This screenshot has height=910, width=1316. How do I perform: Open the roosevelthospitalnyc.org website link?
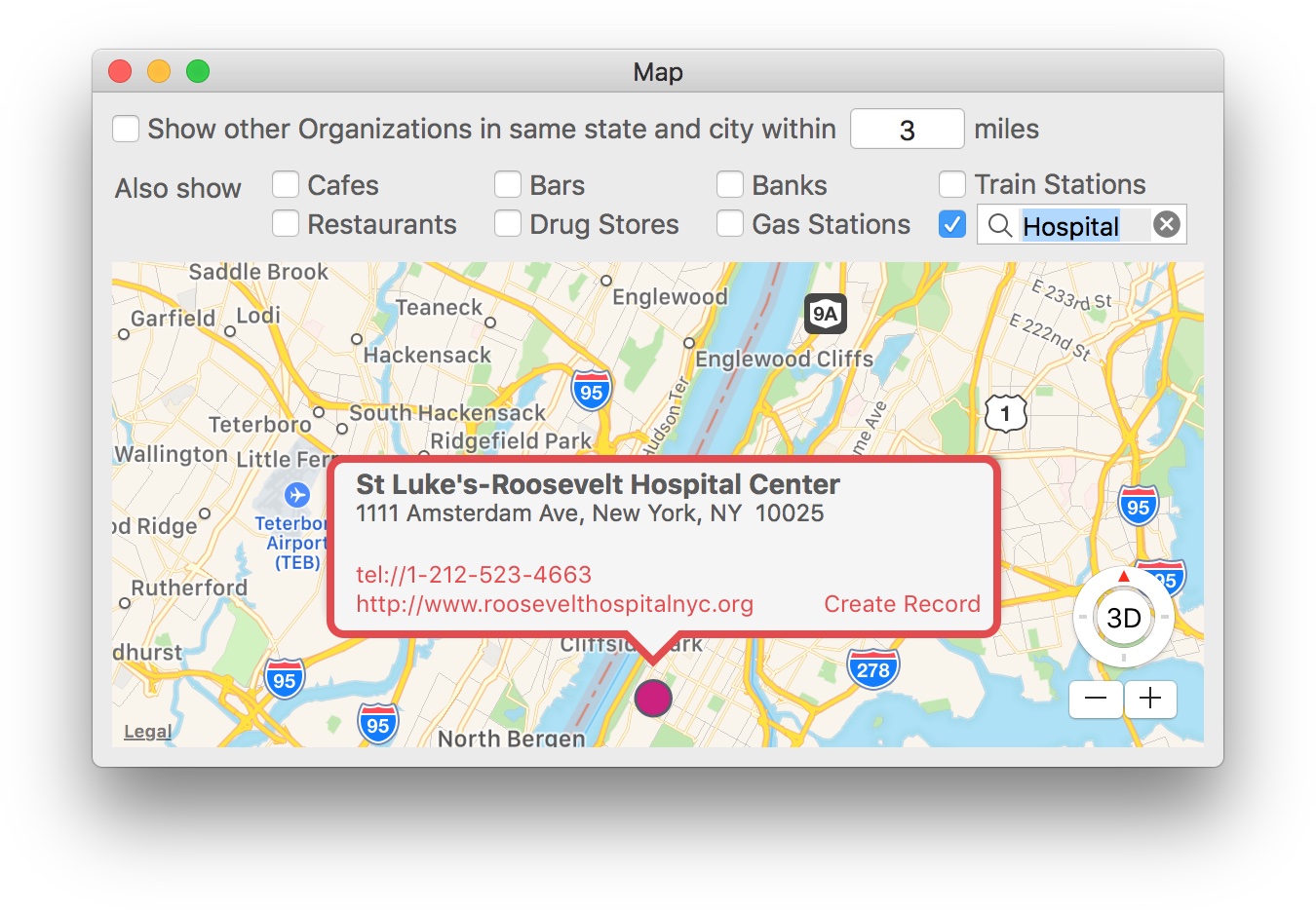[x=555, y=604]
